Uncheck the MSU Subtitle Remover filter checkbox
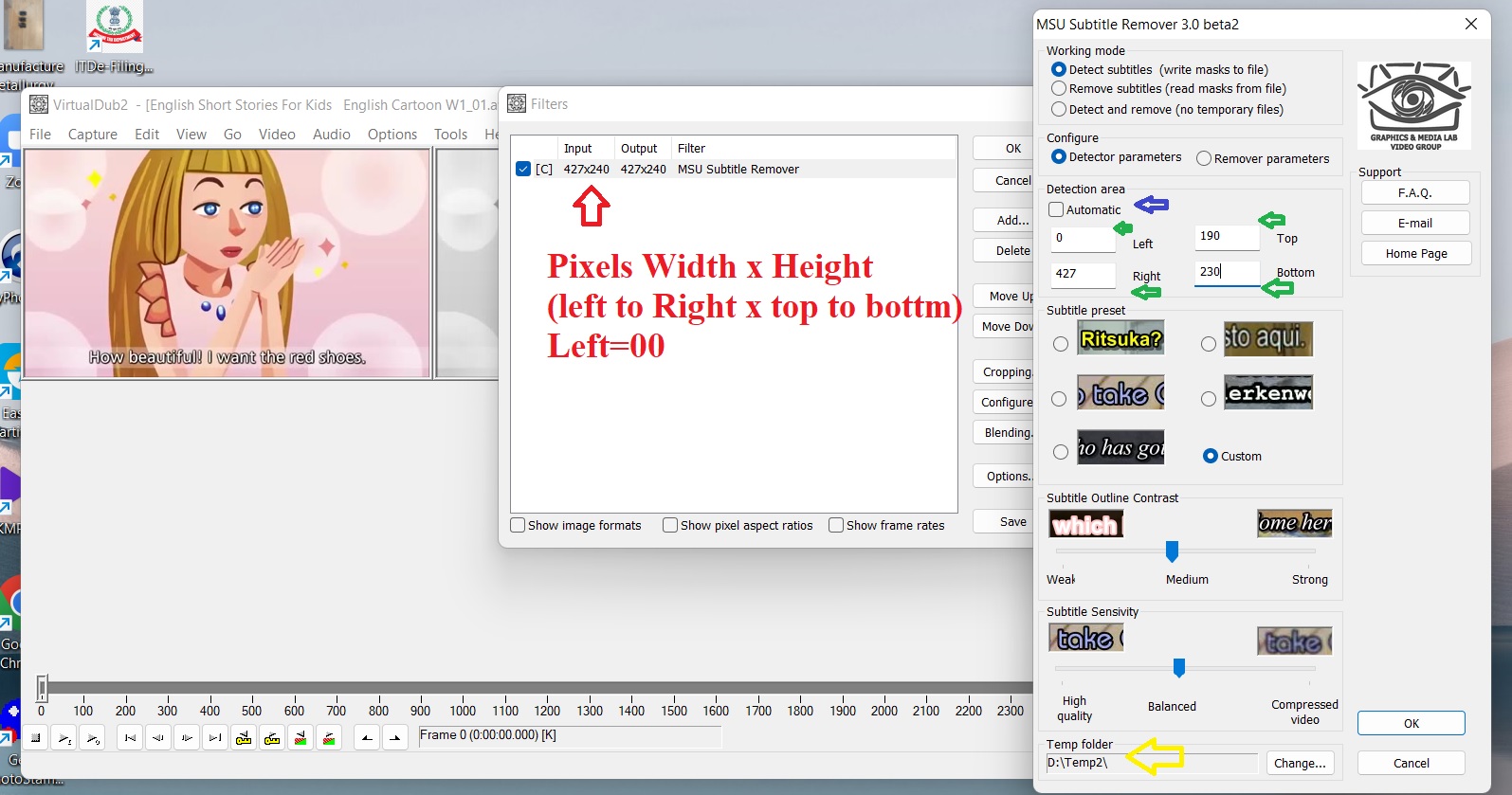This screenshot has width=1512, height=795. coord(523,169)
